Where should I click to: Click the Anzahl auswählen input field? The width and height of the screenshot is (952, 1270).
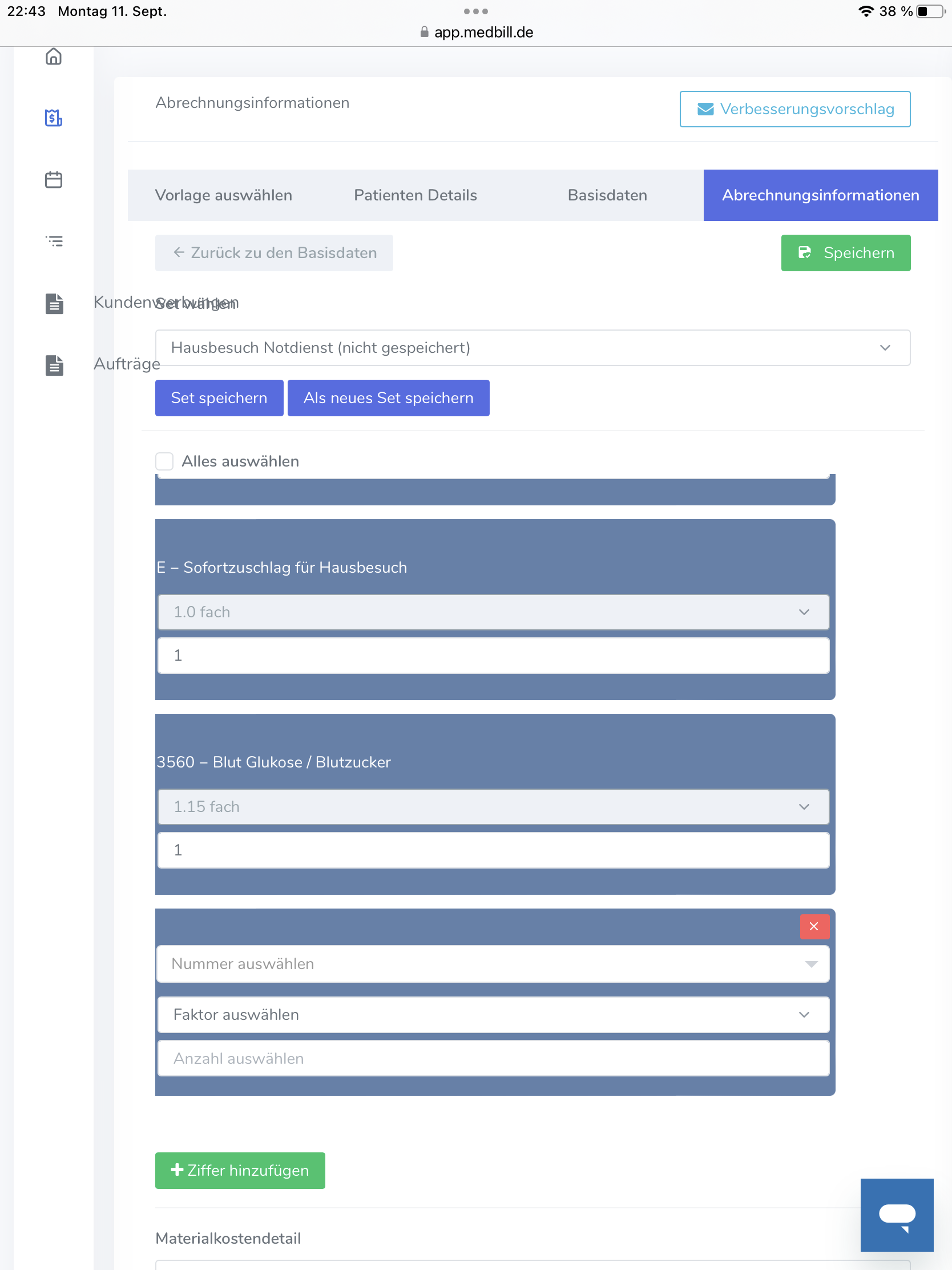(x=493, y=1058)
